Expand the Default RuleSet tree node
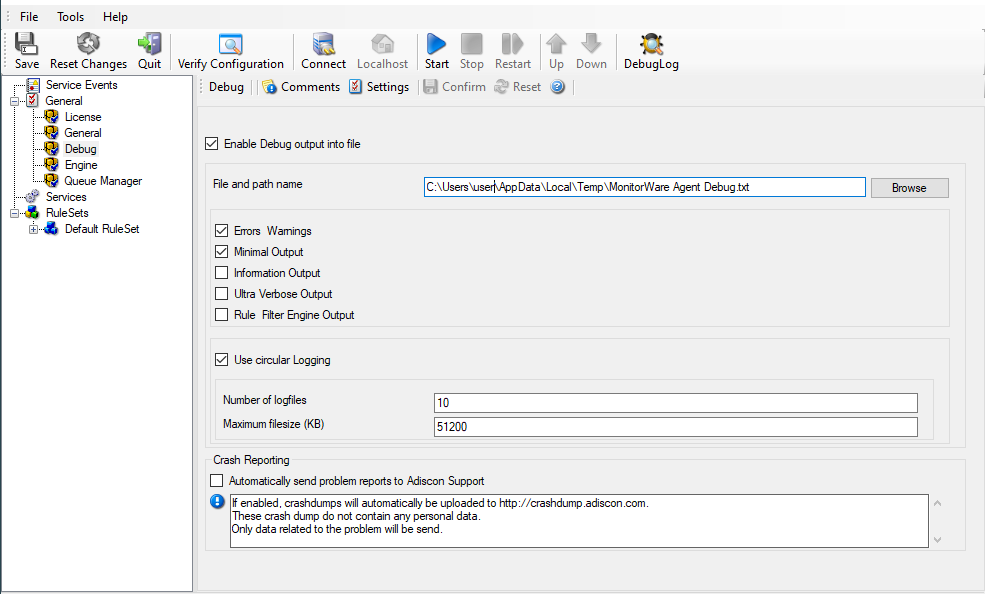The width and height of the screenshot is (985, 594). pyautogui.click(x=34, y=229)
